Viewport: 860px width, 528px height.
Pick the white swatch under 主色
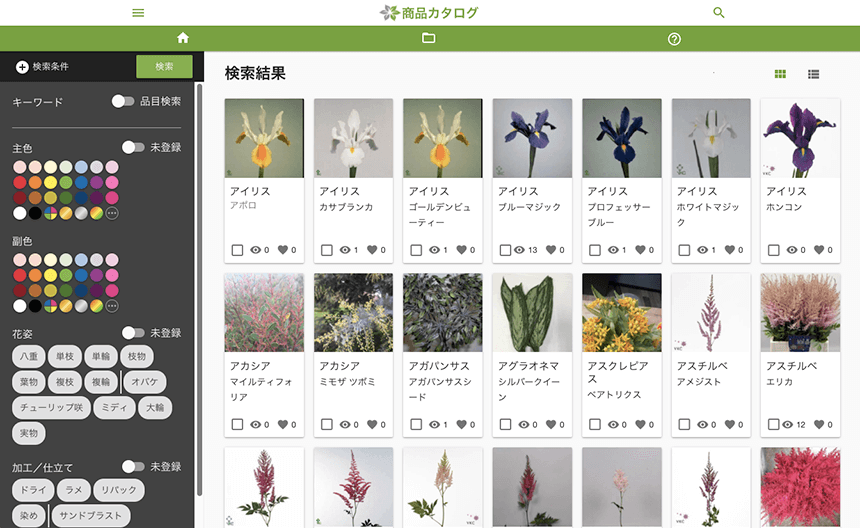20,213
